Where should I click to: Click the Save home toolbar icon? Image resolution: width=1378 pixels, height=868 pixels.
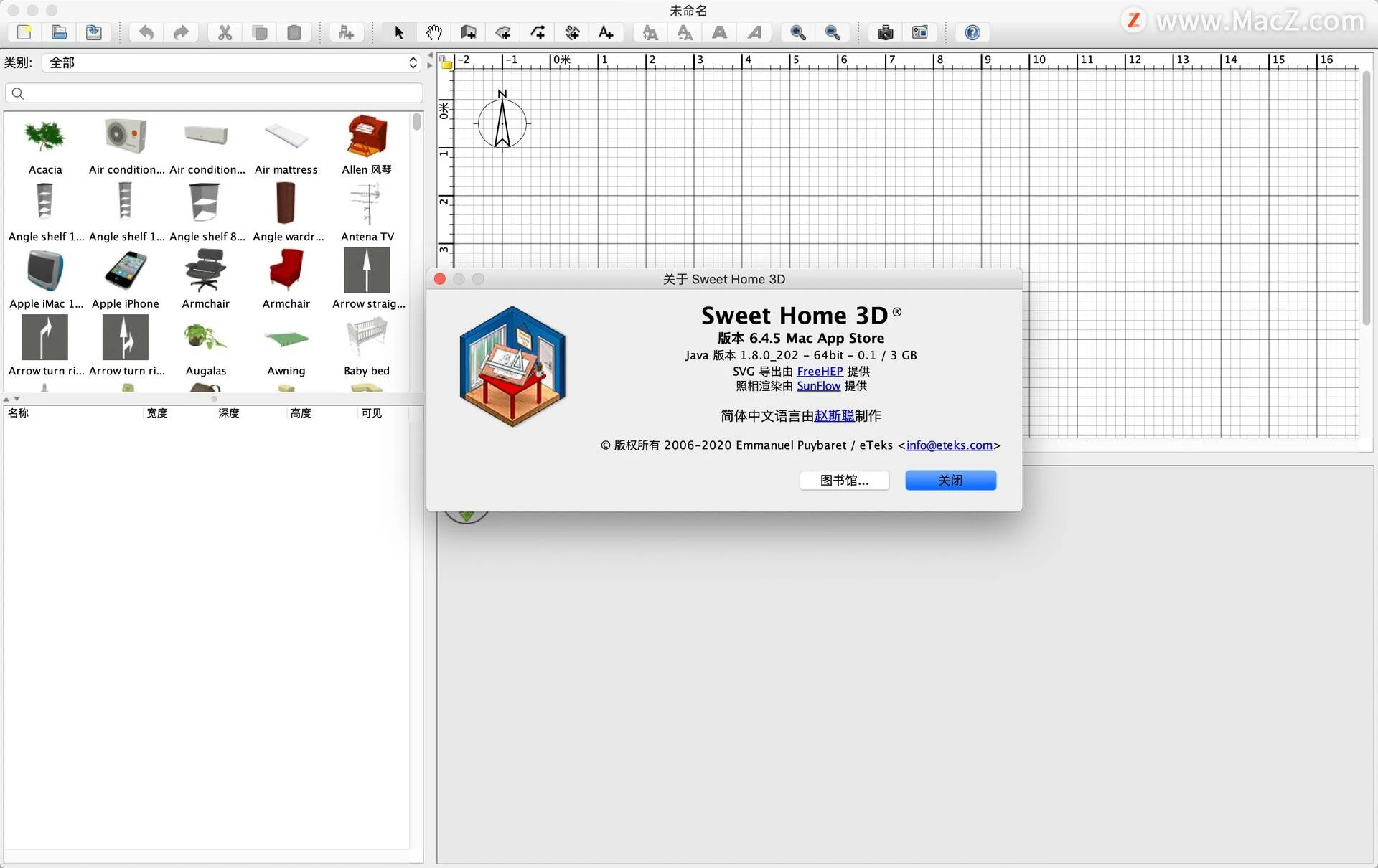pyautogui.click(x=94, y=32)
